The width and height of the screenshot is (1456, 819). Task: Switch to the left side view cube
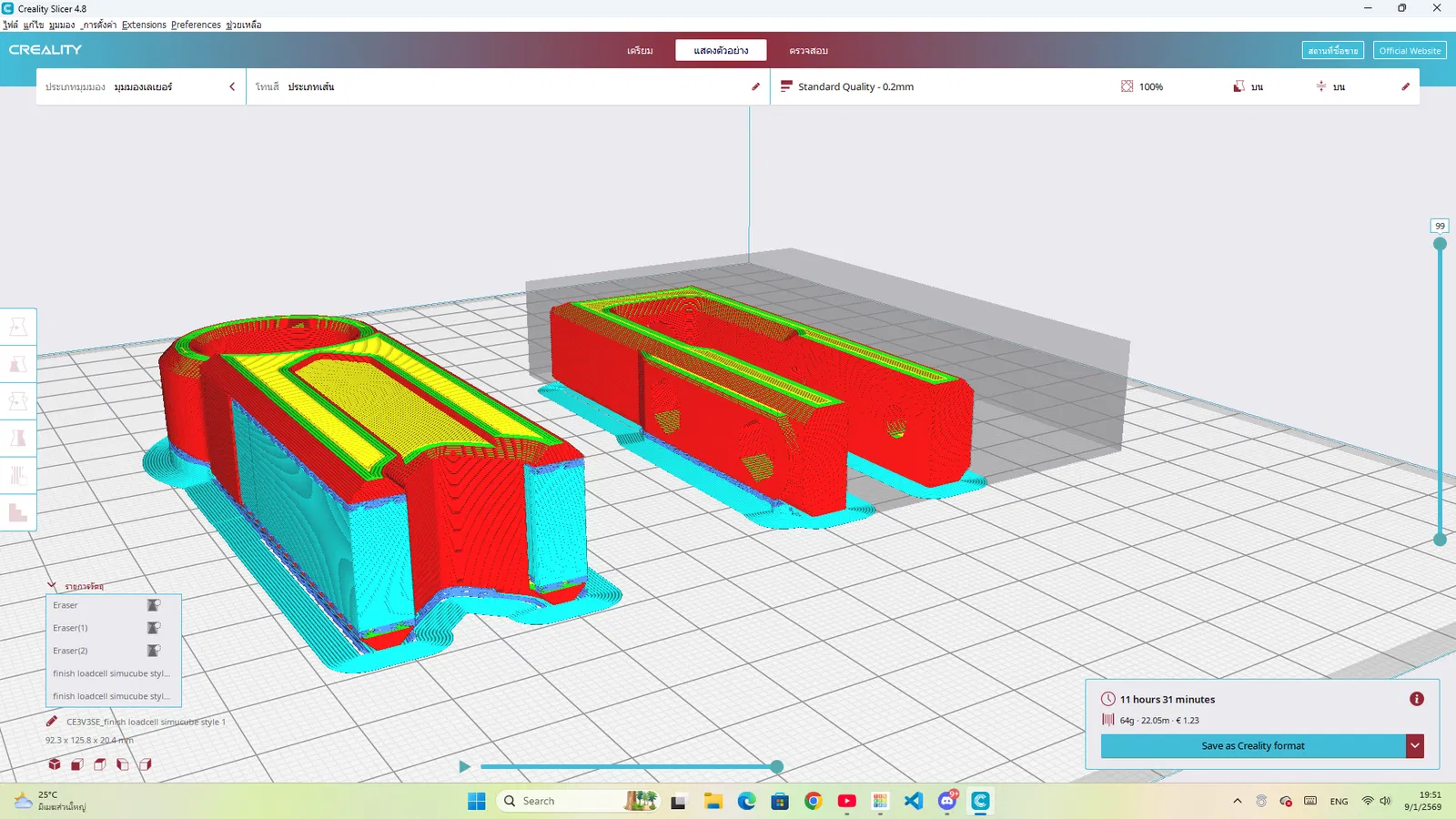point(123,764)
